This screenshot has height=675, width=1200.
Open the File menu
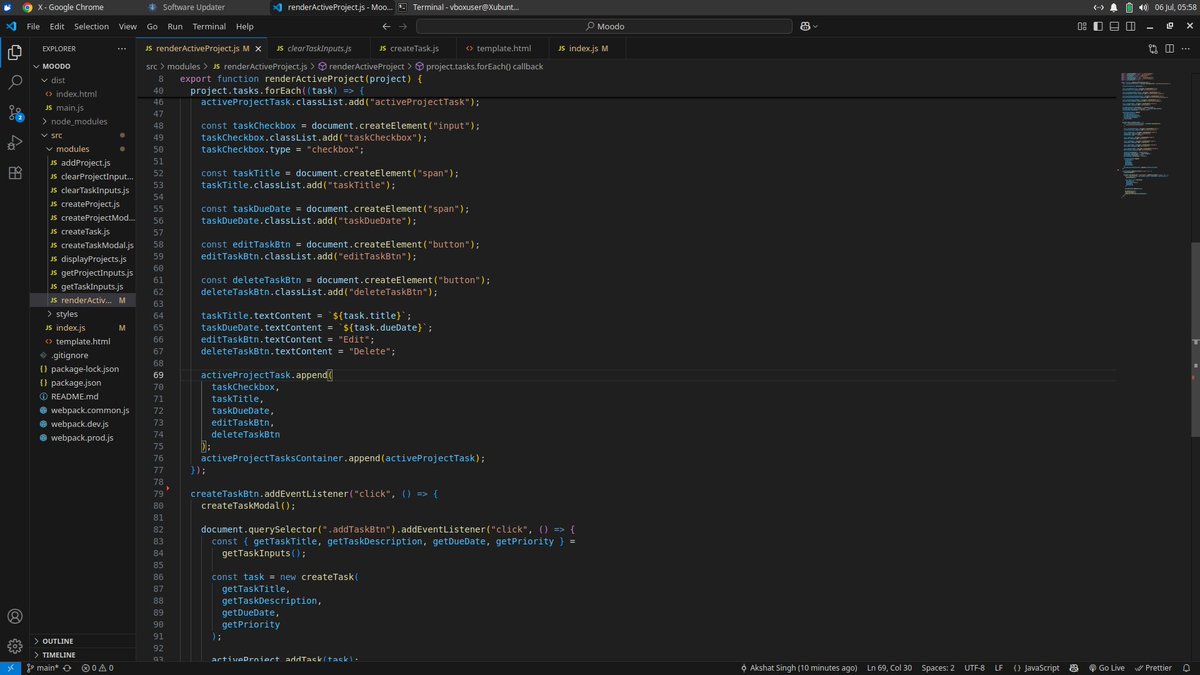tap(34, 26)
